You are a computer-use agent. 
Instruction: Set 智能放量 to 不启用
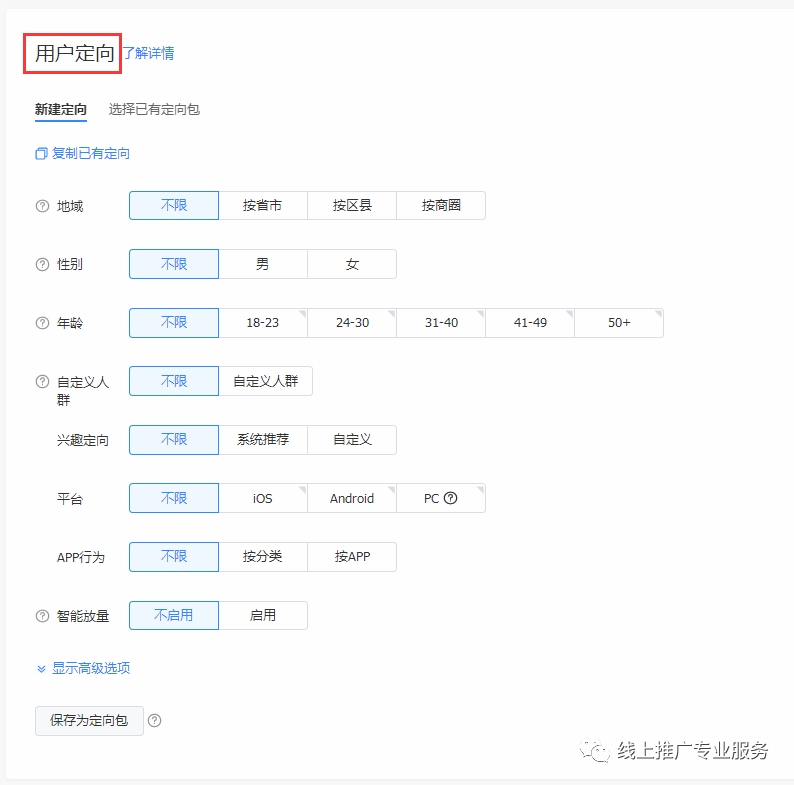(174, 615)
